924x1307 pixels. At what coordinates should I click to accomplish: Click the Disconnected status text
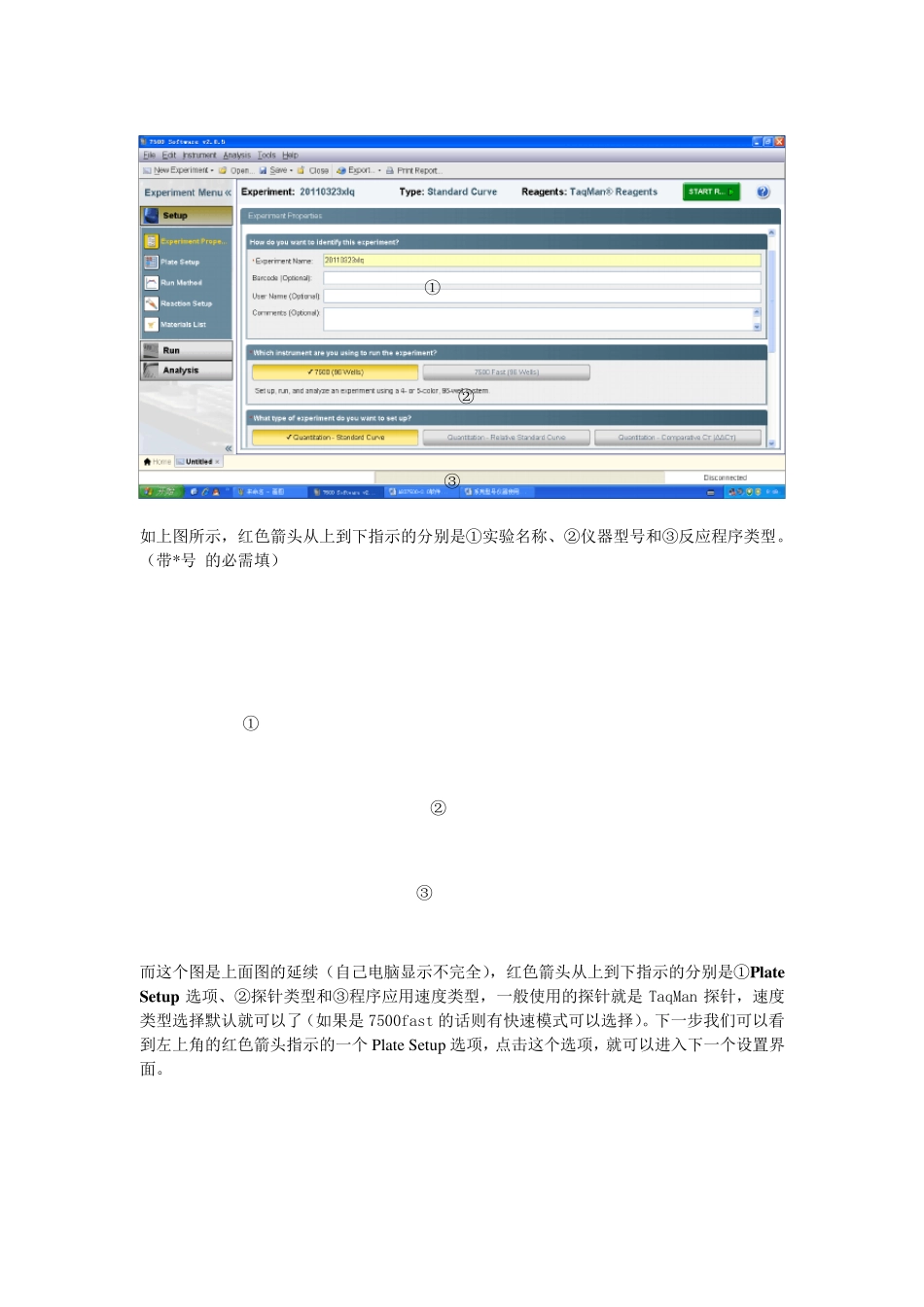point(725,477)
